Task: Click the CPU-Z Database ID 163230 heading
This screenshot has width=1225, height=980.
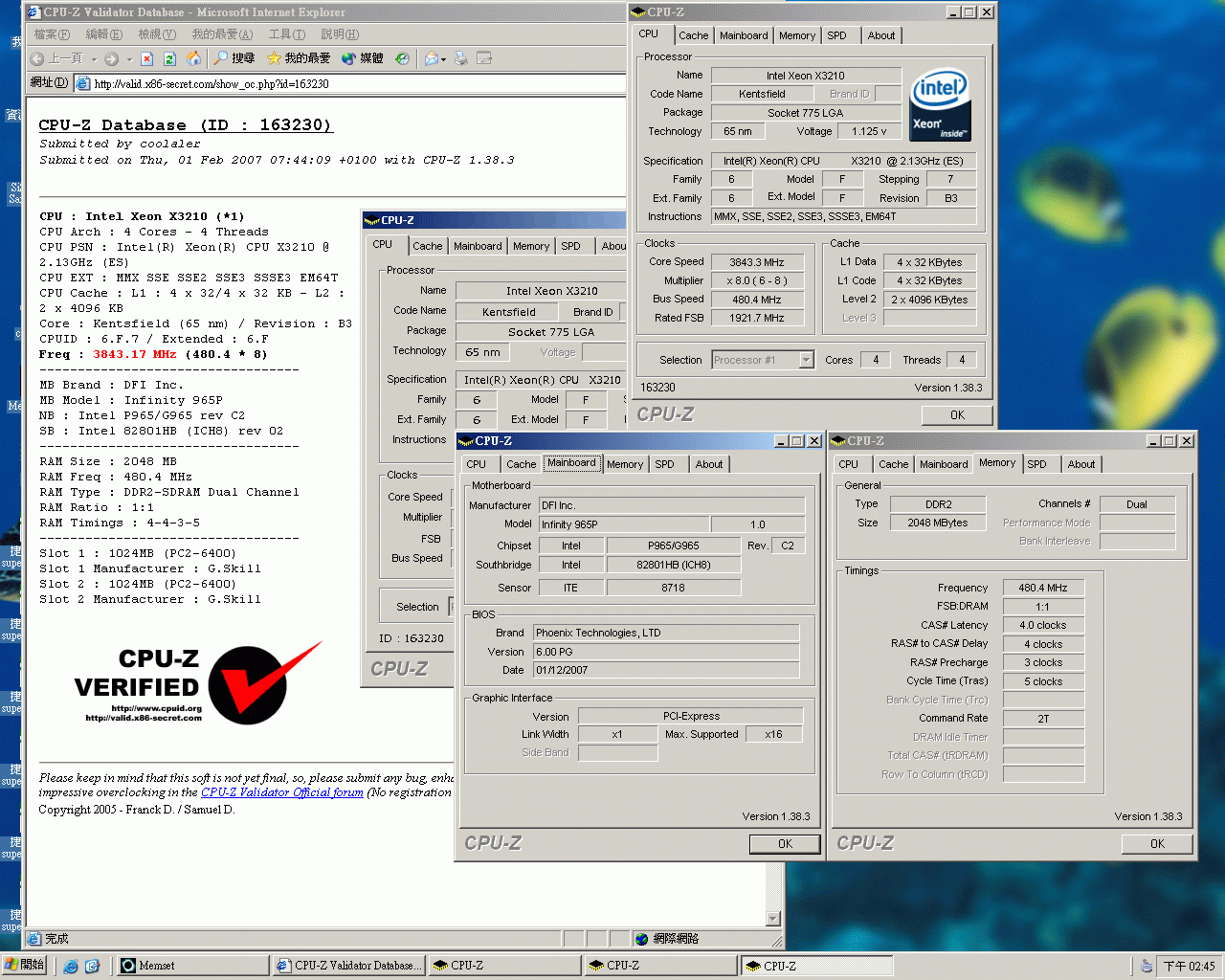Action: point(186,125)
